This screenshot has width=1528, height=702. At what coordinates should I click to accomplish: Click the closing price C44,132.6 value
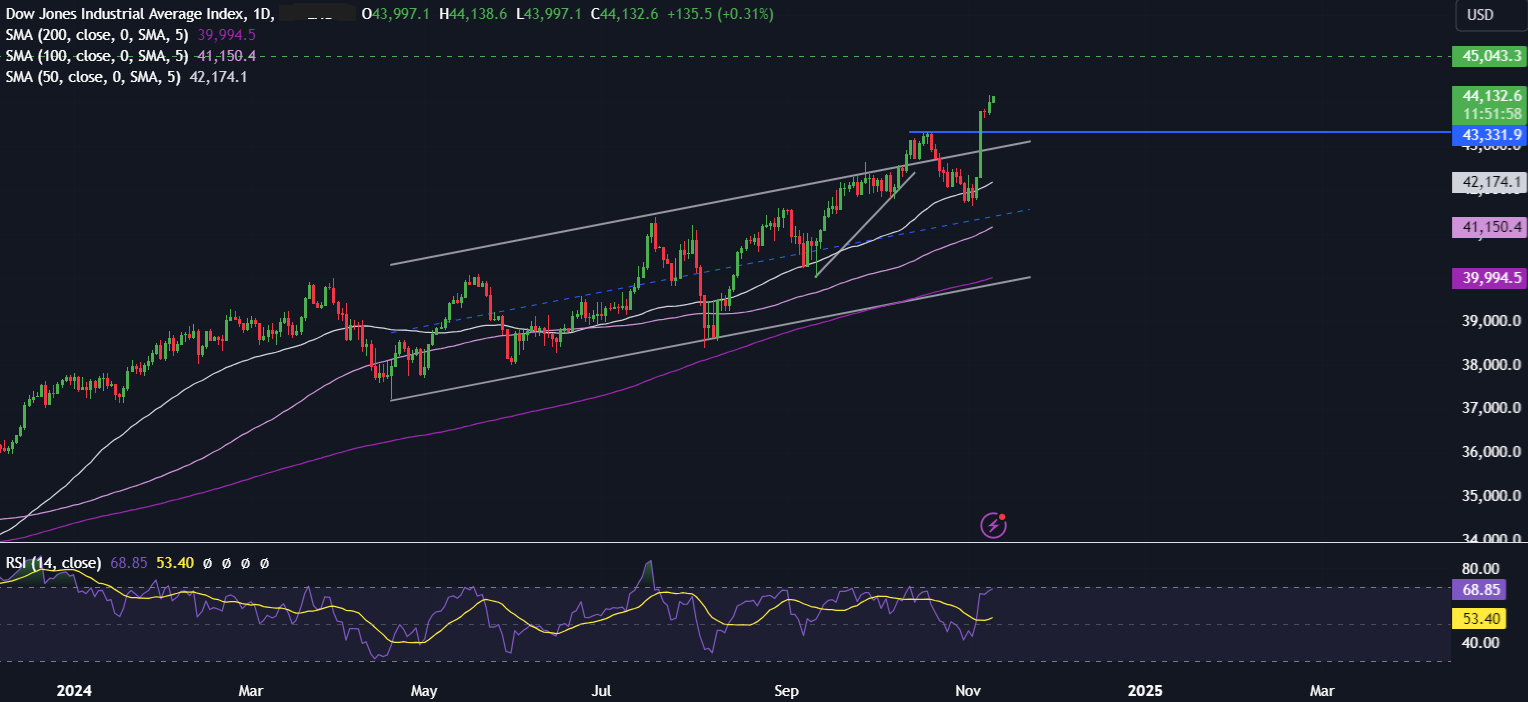[623, 14]
